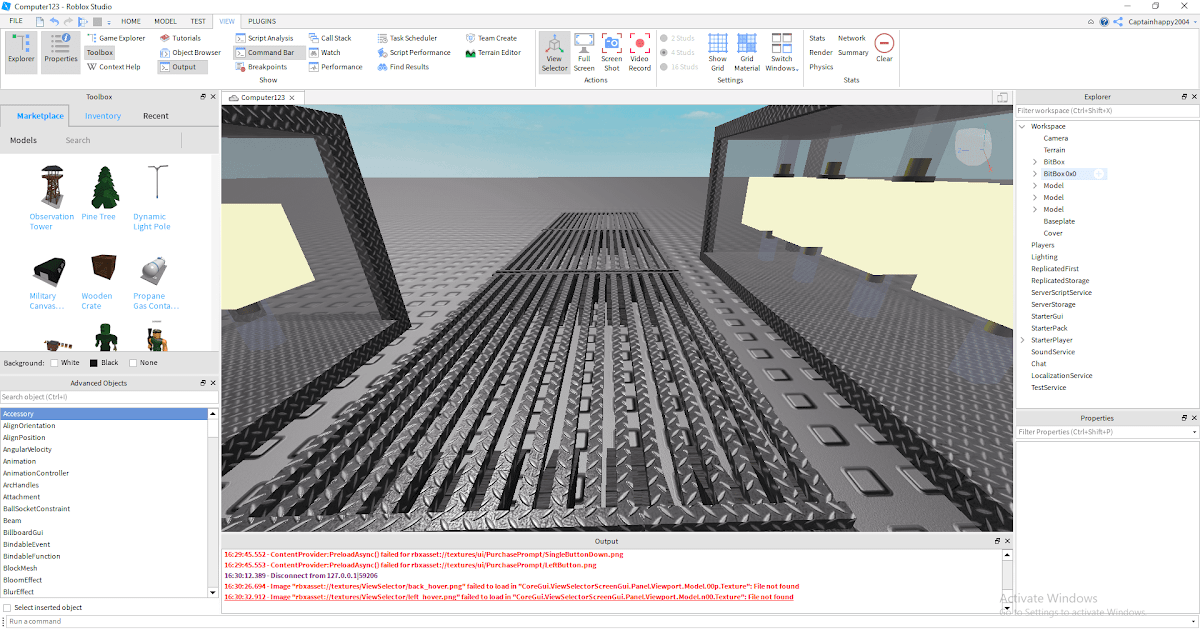
Task: Check the Select inserted object box
Action: (x=8, y=607)
